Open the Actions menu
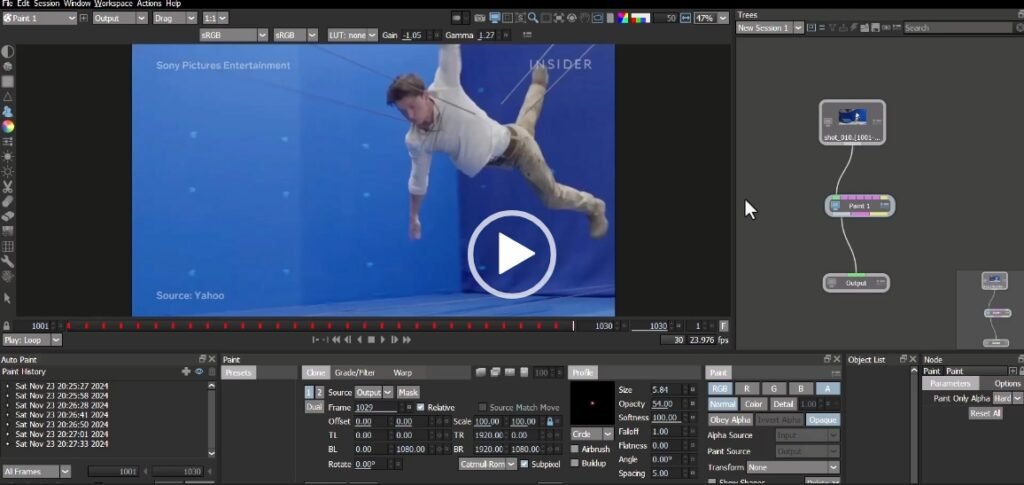The image size is (1024, 485). (x=149, y=4)
